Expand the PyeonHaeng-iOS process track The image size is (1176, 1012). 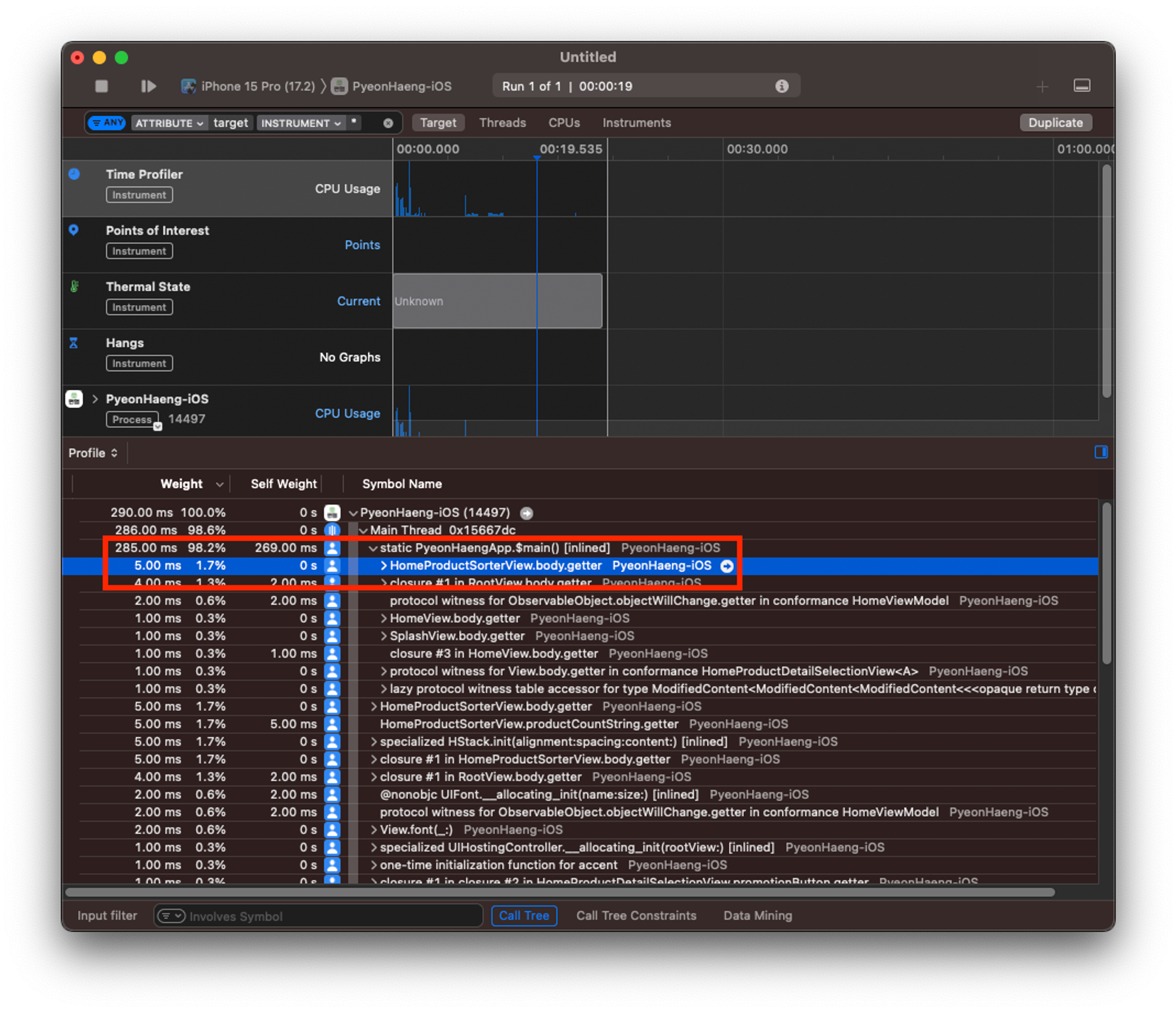pos(95,399)
